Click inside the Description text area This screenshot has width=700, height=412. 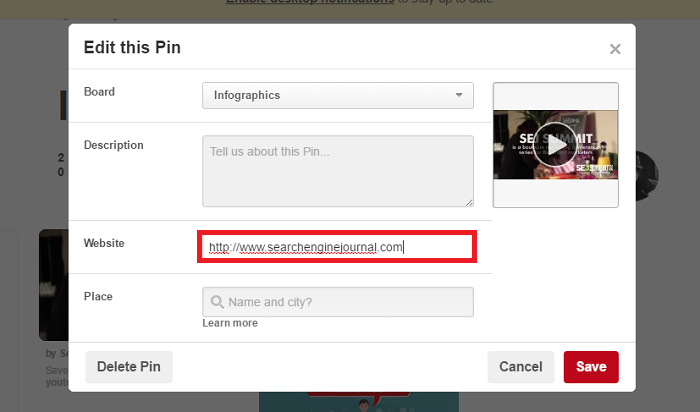coord(337,171)
